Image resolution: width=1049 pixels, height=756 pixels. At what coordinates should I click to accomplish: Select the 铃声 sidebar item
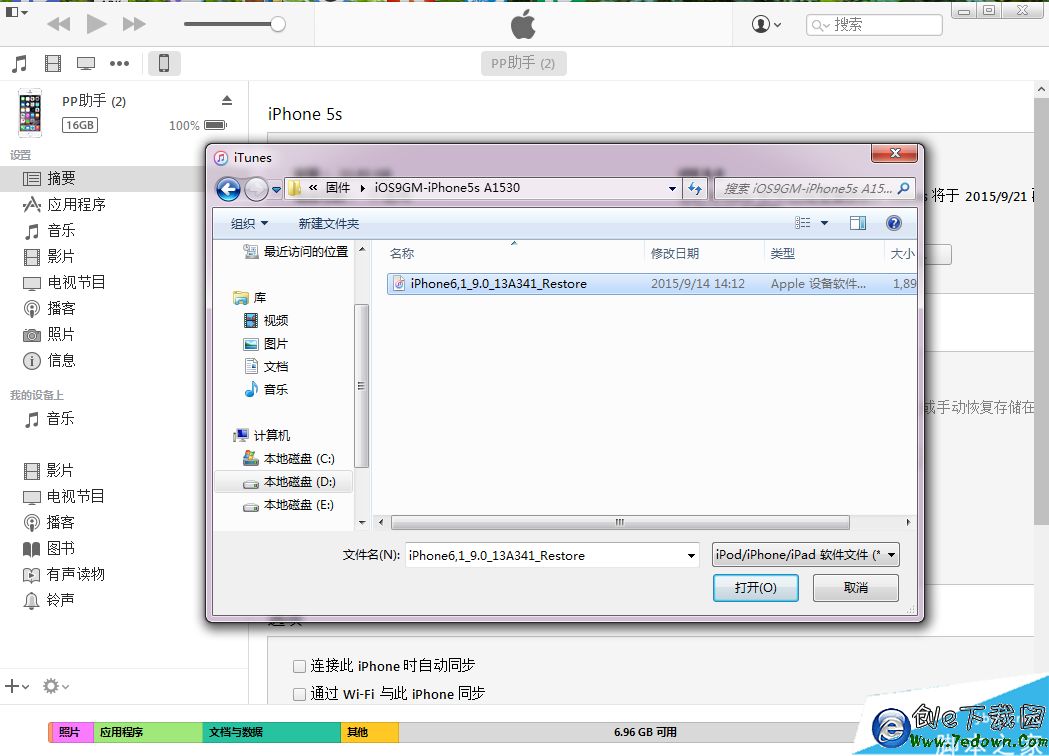point(59,600)
